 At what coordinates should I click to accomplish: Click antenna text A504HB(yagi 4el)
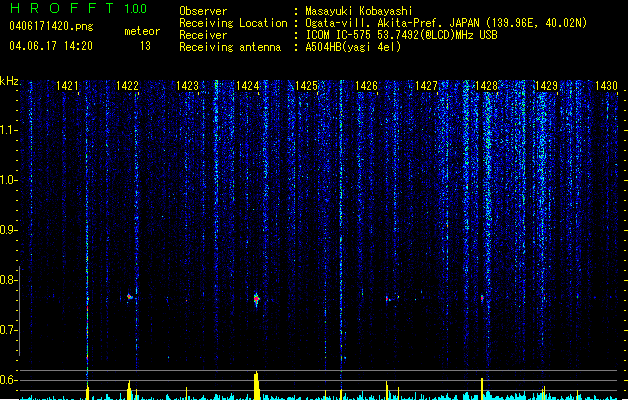pos(353,47)
